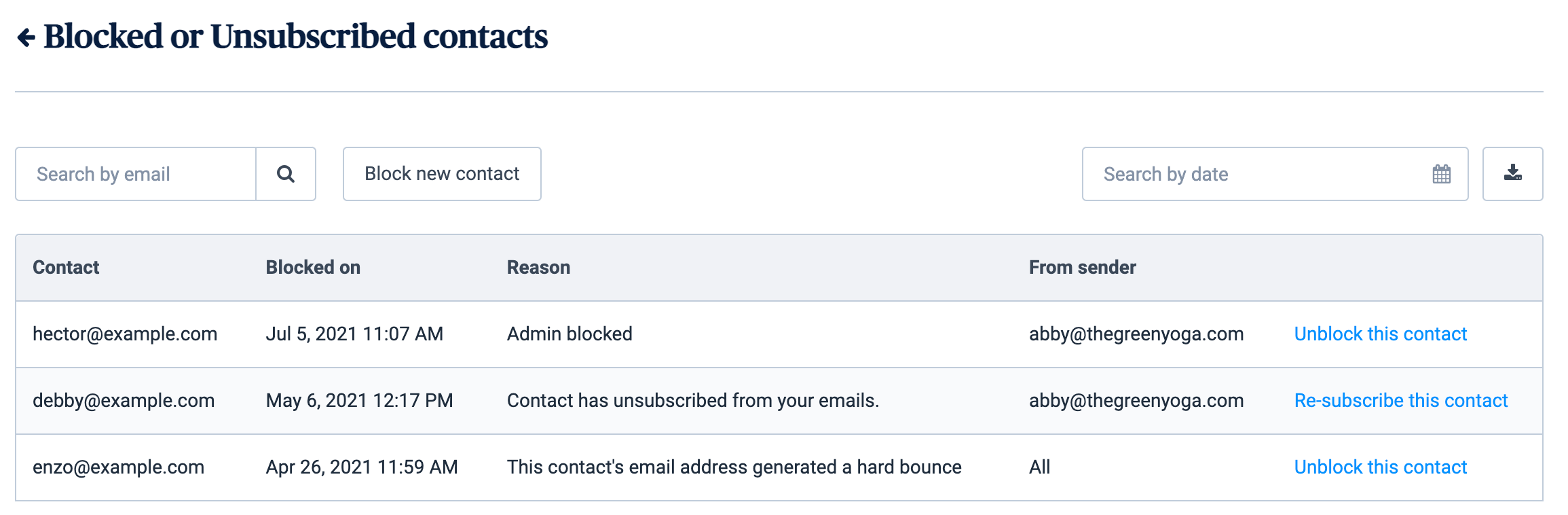
Task: Re-subscribe the debby@example.com contact
Action: pos(1400,401)
